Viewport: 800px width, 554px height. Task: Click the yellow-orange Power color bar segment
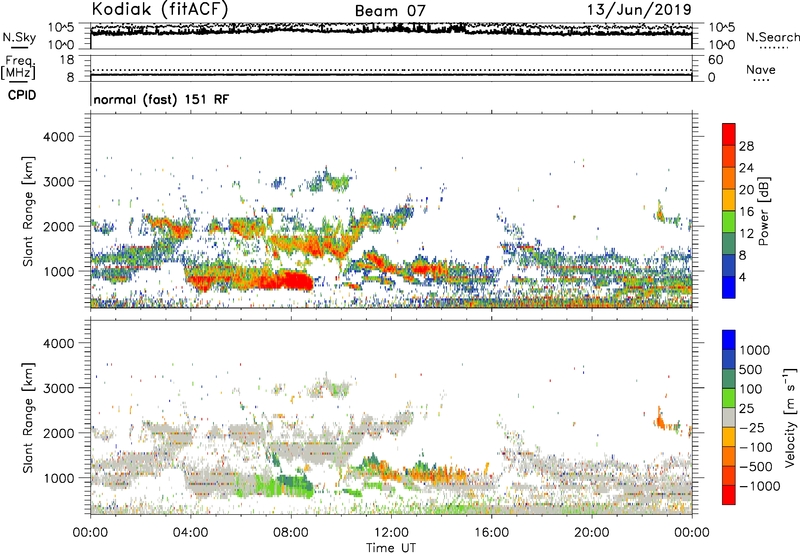729,200
